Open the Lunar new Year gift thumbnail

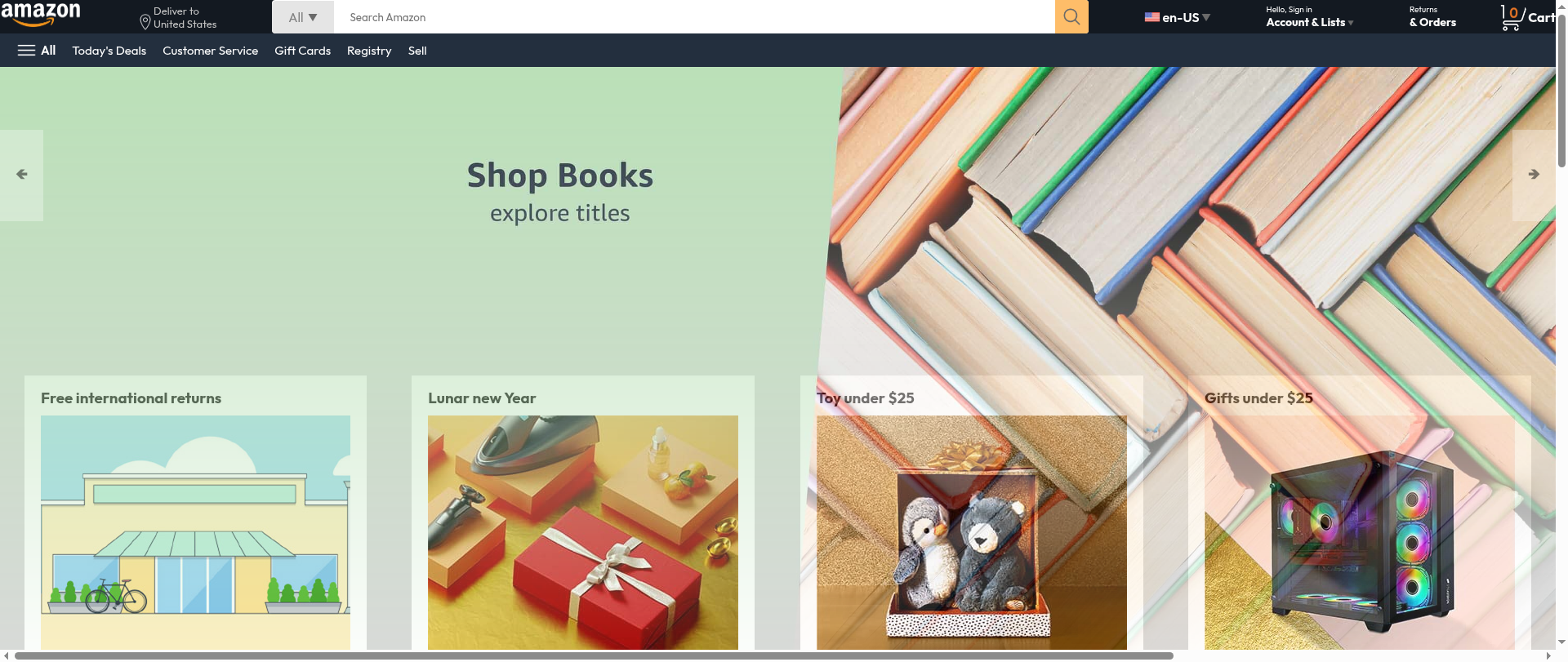click(x=583, y=532)
